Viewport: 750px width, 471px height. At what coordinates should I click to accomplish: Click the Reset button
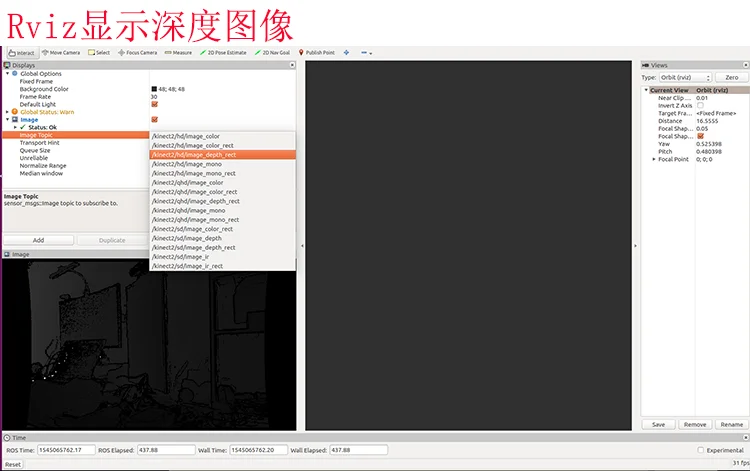(13, 464)
